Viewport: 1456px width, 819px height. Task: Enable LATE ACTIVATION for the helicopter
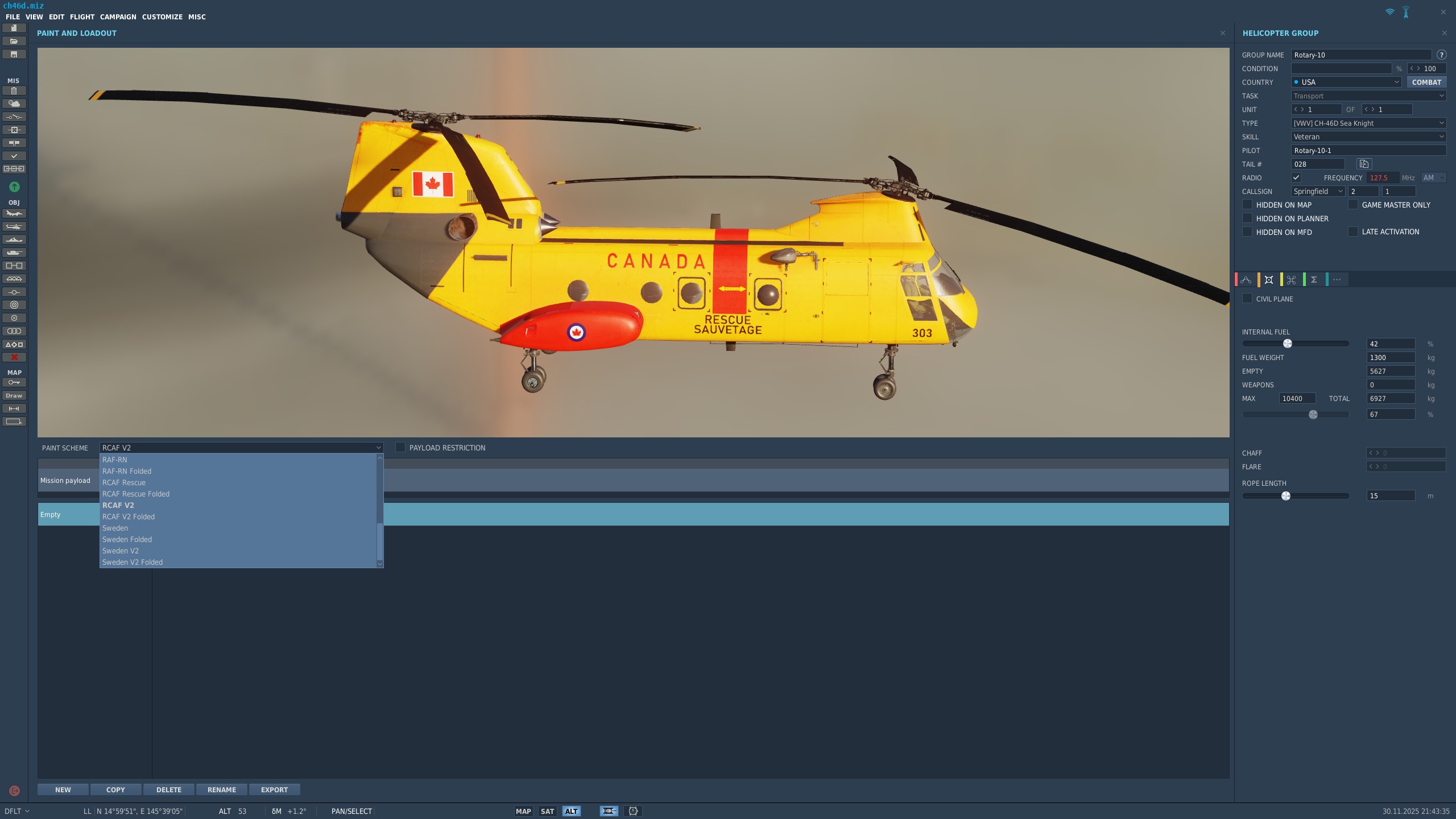pyautogui.click(x=1354, y=231)
